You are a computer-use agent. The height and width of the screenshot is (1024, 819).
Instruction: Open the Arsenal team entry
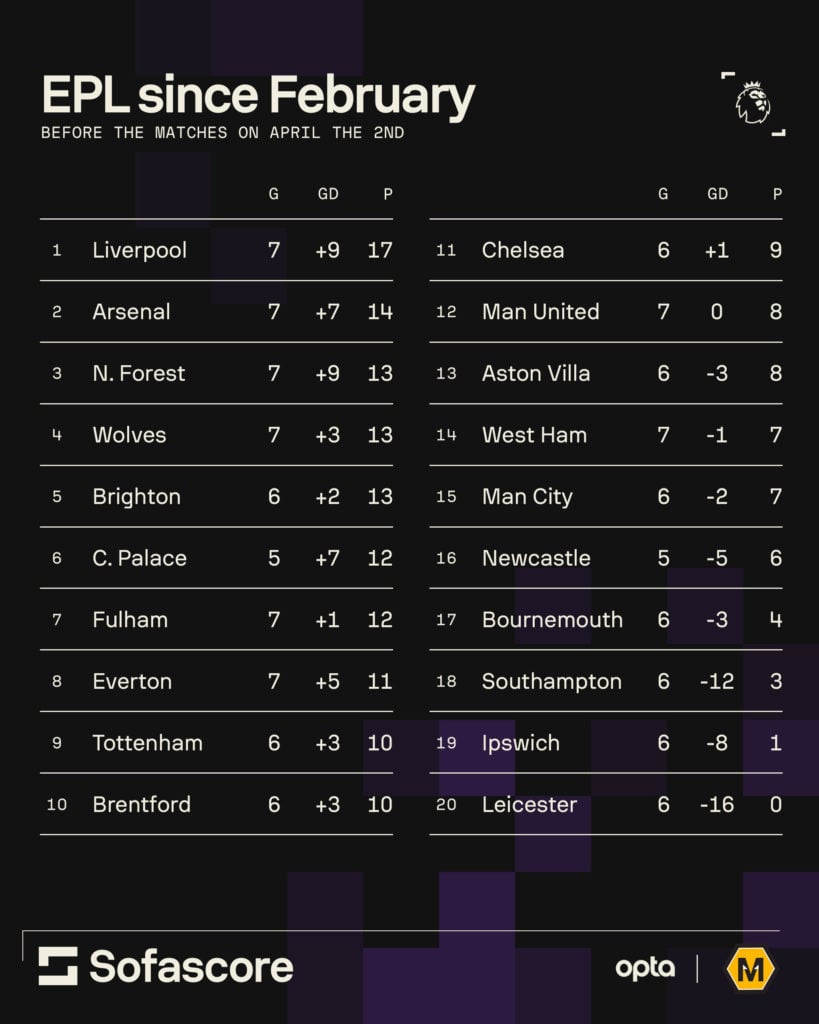pos(131,312)
